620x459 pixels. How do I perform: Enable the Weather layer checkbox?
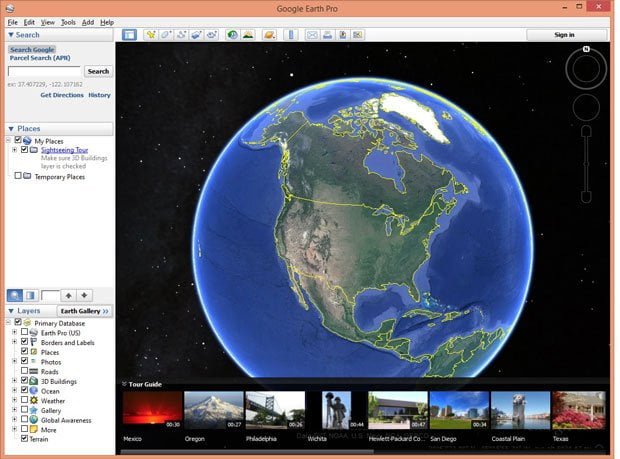pyautogui.click(x=25, y=400)
